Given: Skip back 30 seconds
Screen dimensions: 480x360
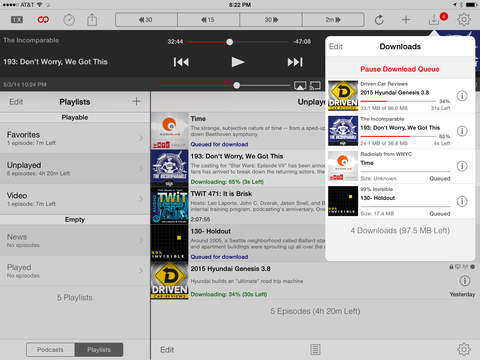Looking at the screenshot, I should pos(146,20).
